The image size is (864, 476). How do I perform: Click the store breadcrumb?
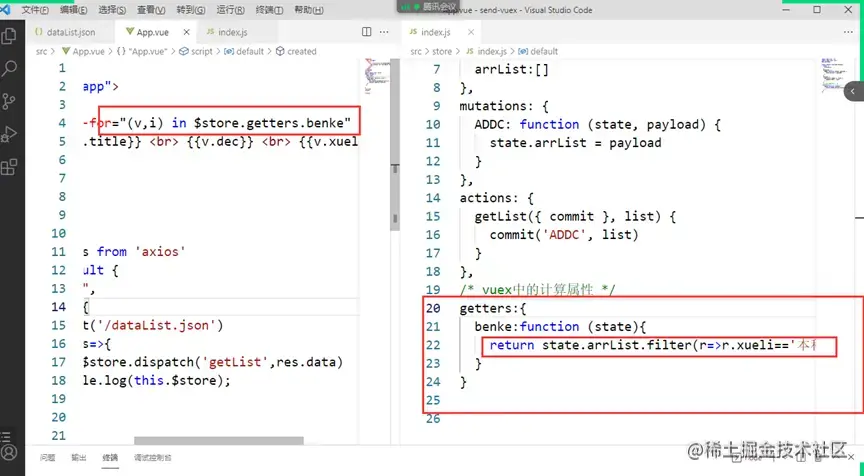tap(442, 51)
